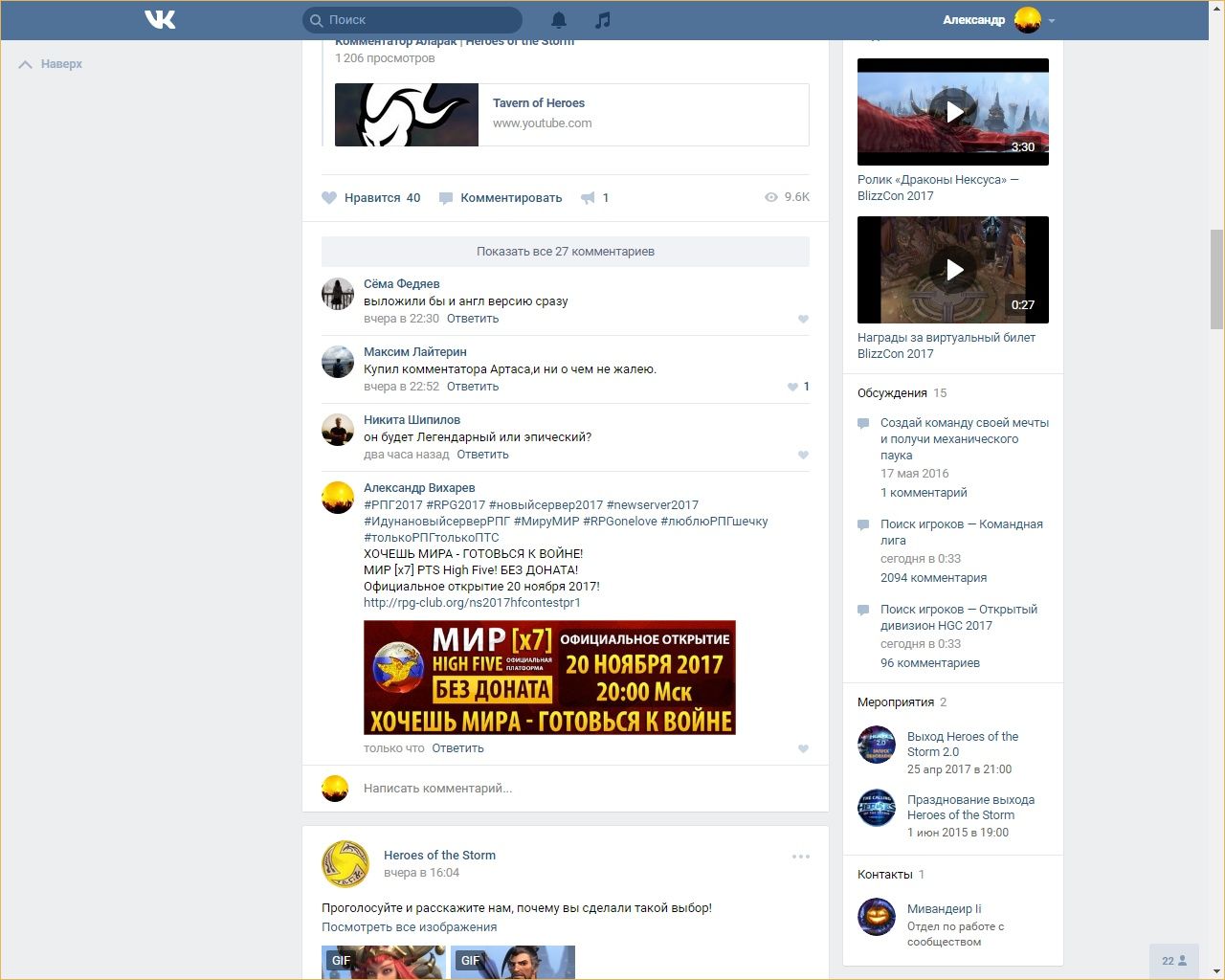1225x980 pixels.
Task: Reply to Александр Вихарев's comment
Action: coord(458,748)
